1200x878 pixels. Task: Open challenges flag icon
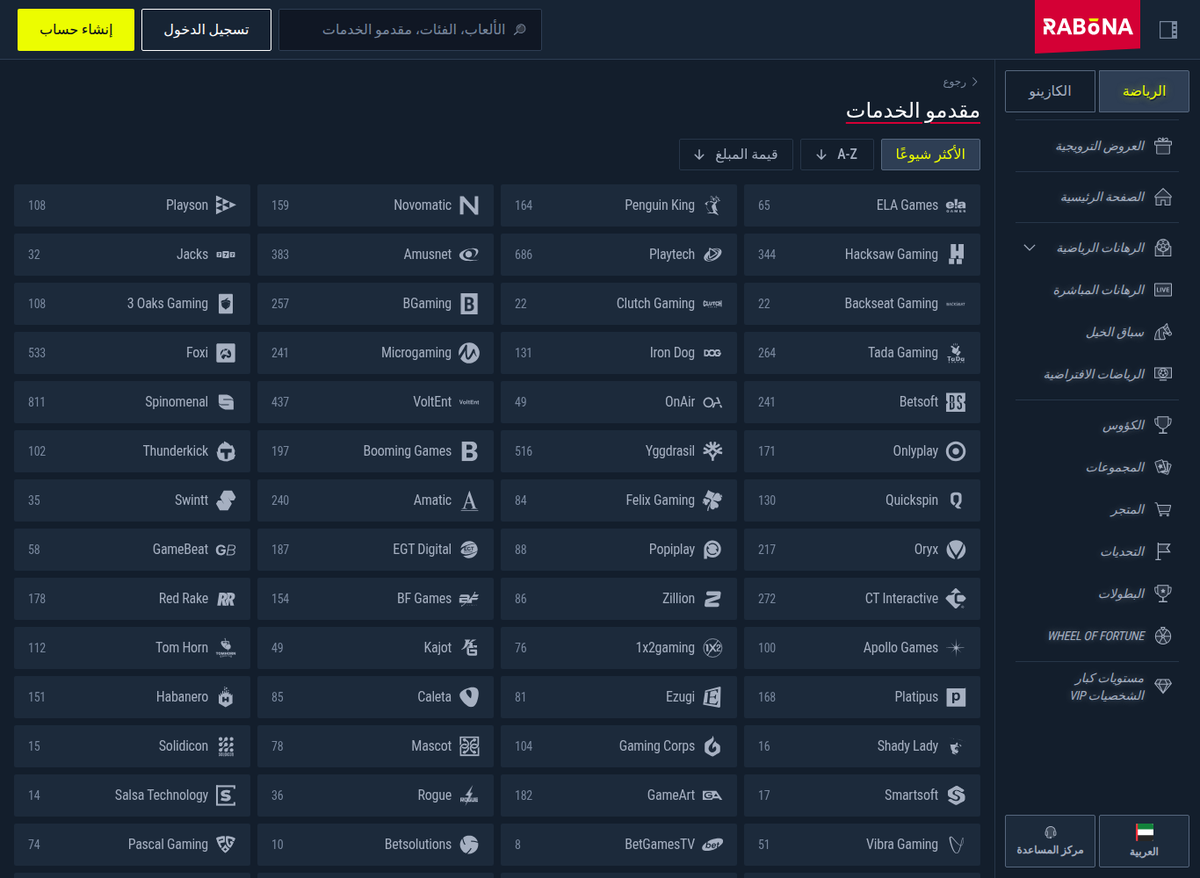click(x=1163, y=551)
